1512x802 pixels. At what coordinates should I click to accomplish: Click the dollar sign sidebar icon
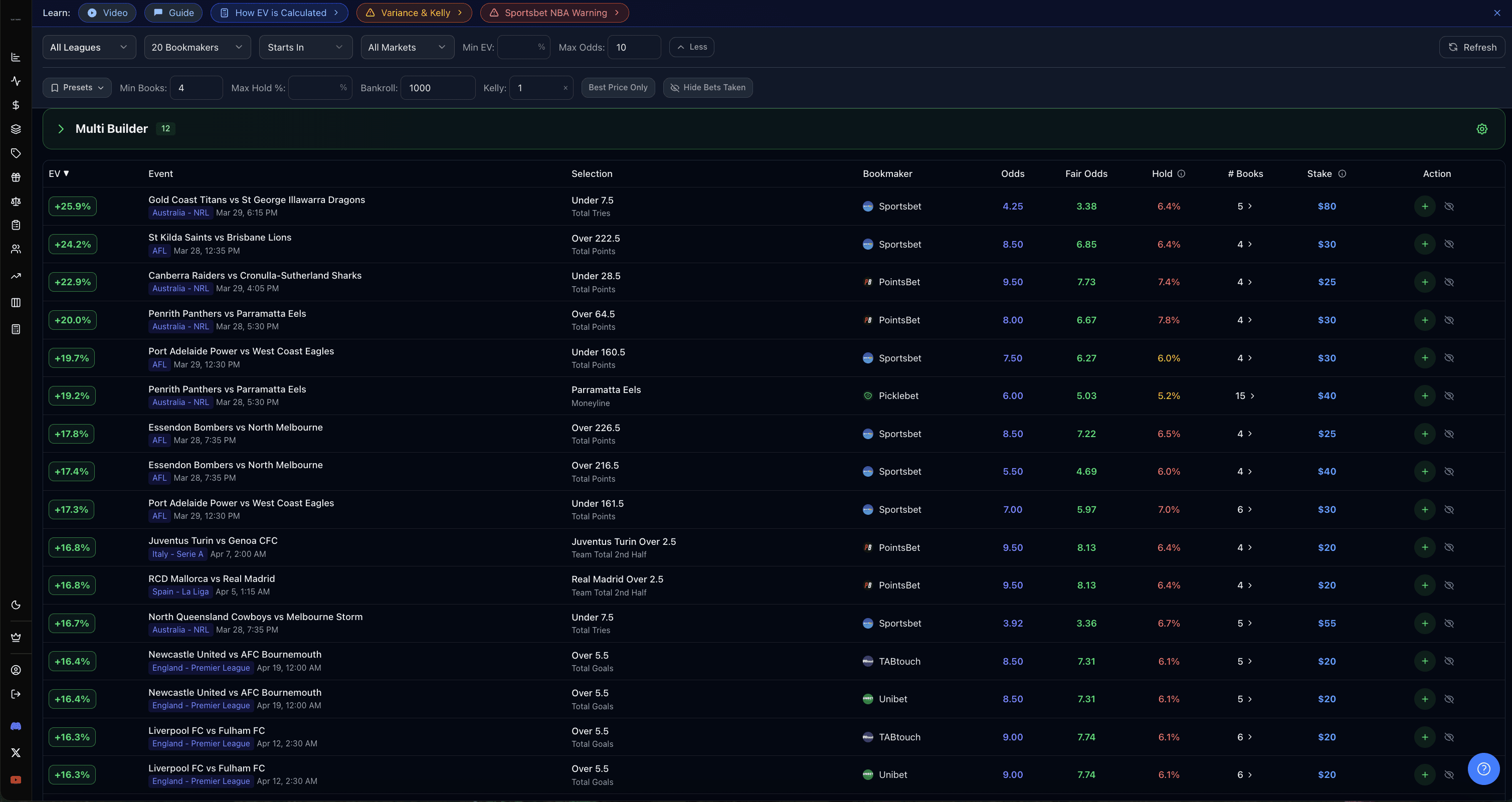click(16, 105)
